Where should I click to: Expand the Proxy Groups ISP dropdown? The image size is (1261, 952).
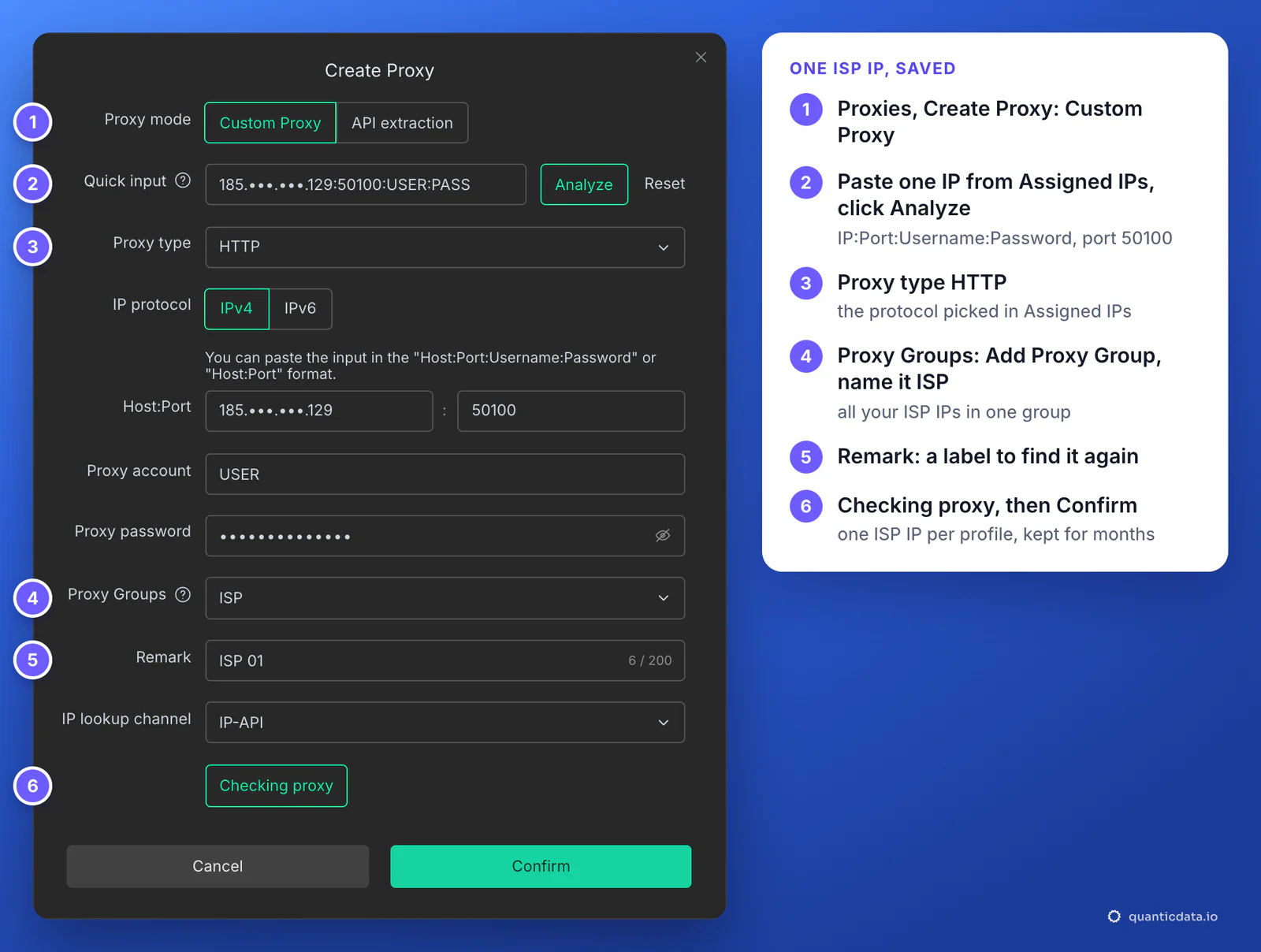(445, 598)
